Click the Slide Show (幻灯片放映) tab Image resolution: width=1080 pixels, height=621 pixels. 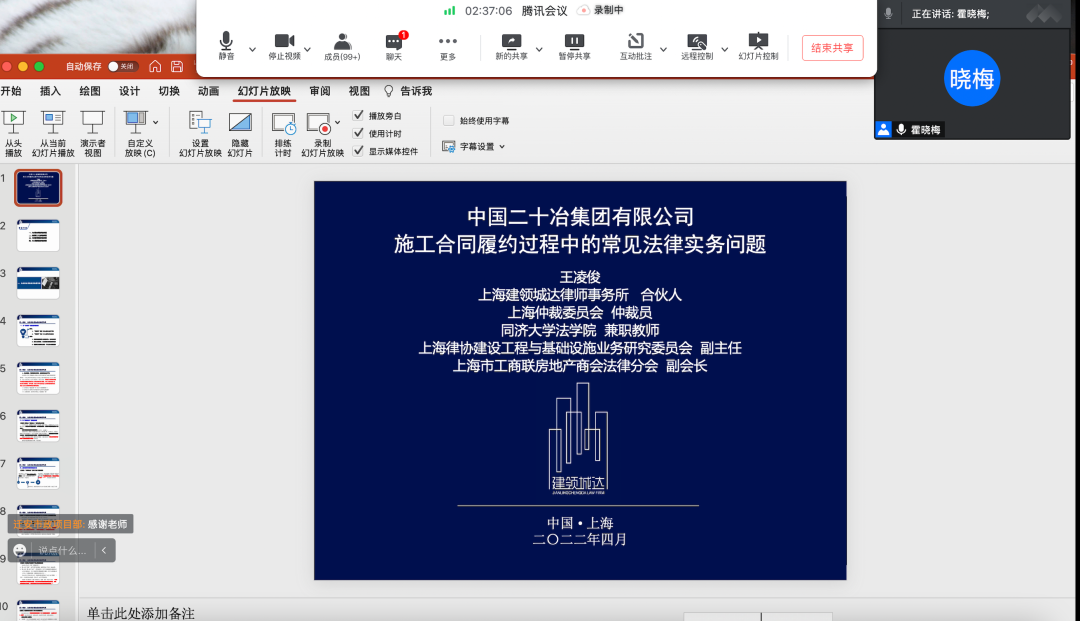tap(264, 91)
